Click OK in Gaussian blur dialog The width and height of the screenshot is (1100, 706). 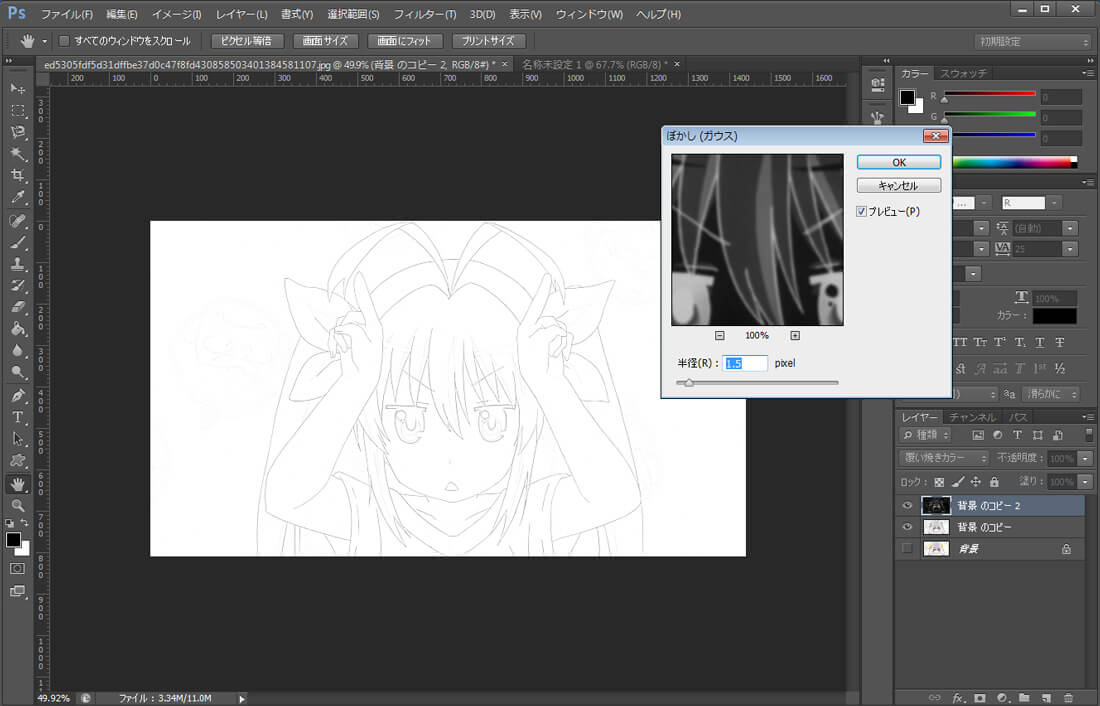click(x=899, y=162)
